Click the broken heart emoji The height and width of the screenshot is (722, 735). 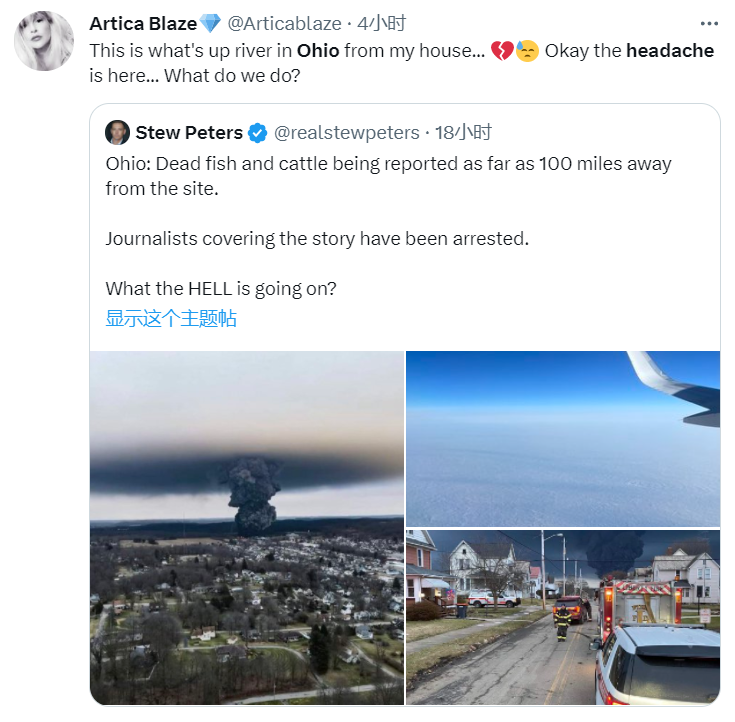pos(501,50)
